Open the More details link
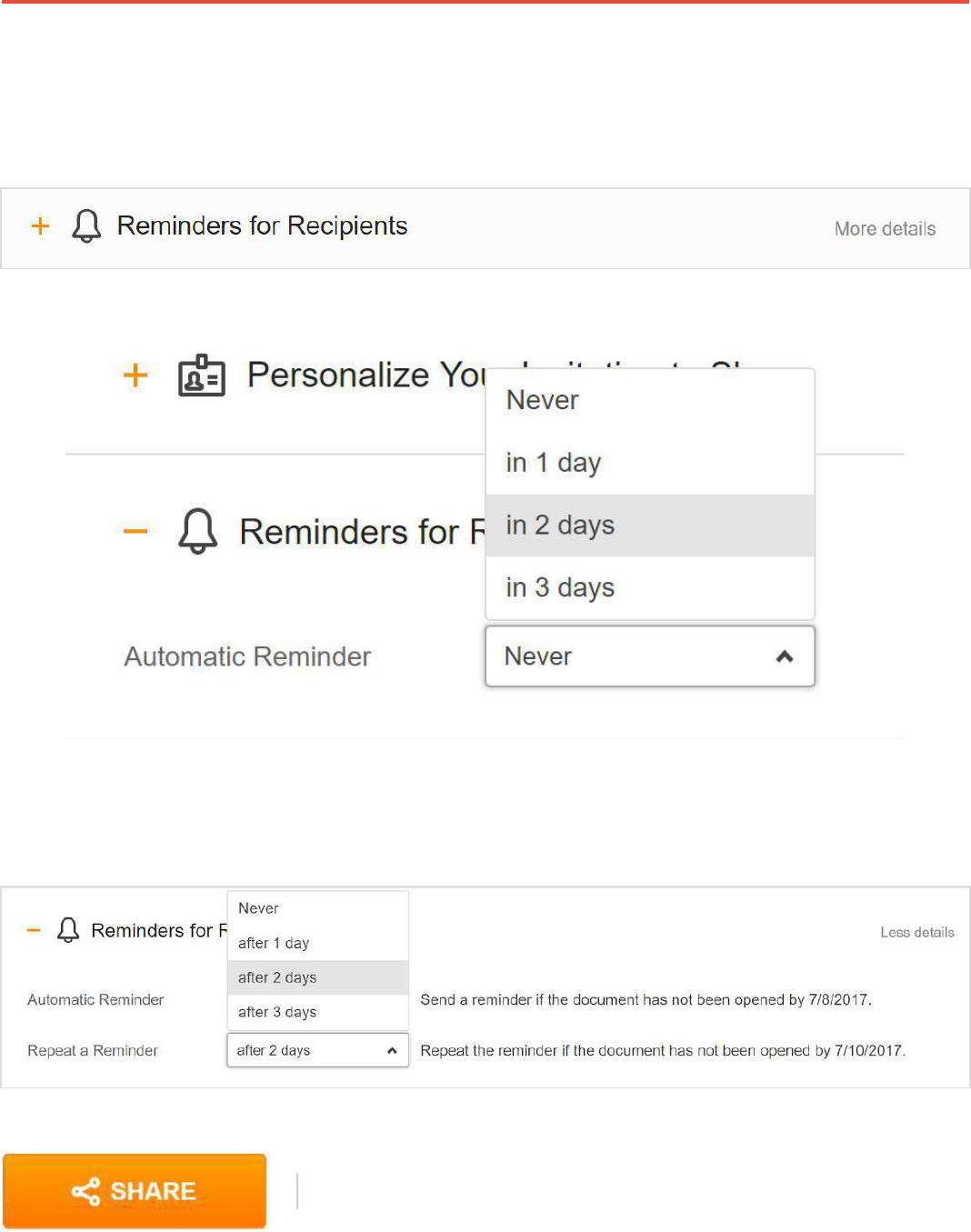This screenshot has height=1232, width=971. (885, 229)
